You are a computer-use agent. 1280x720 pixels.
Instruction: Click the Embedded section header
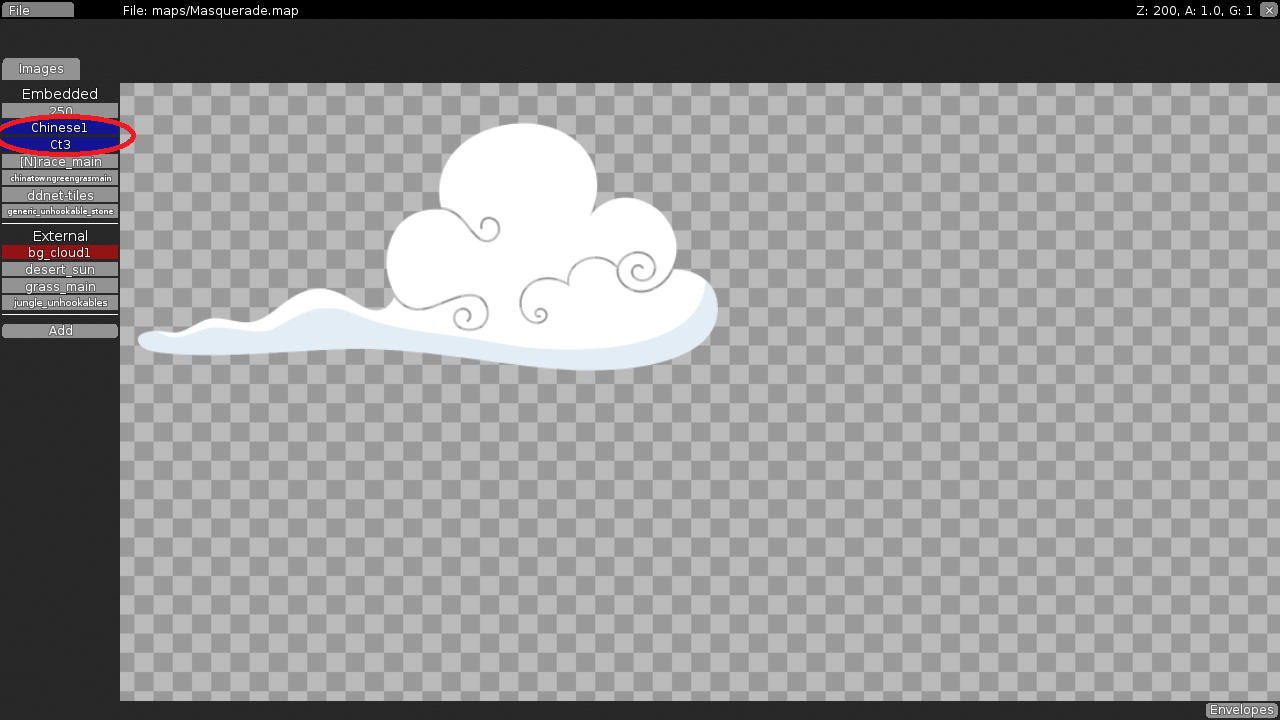point(59,93)
